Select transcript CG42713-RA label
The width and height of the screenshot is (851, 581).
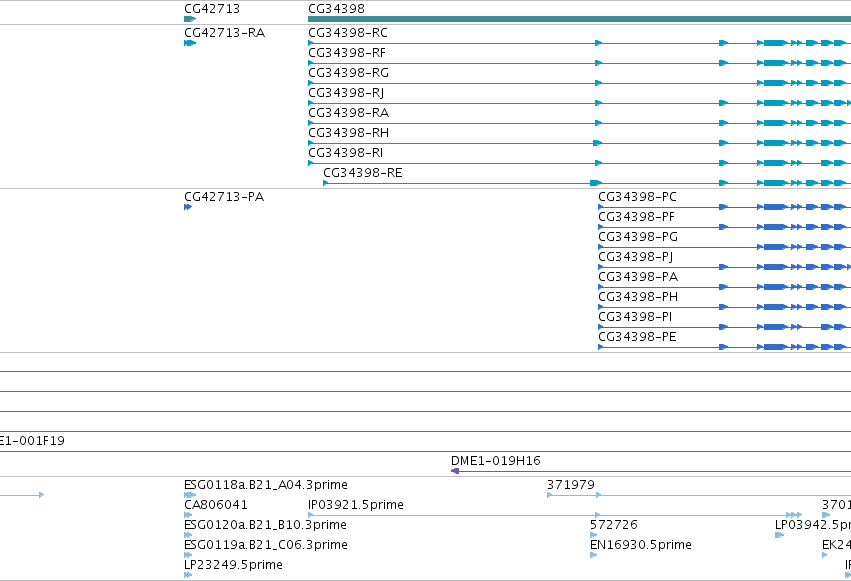[x=224, y=33]
